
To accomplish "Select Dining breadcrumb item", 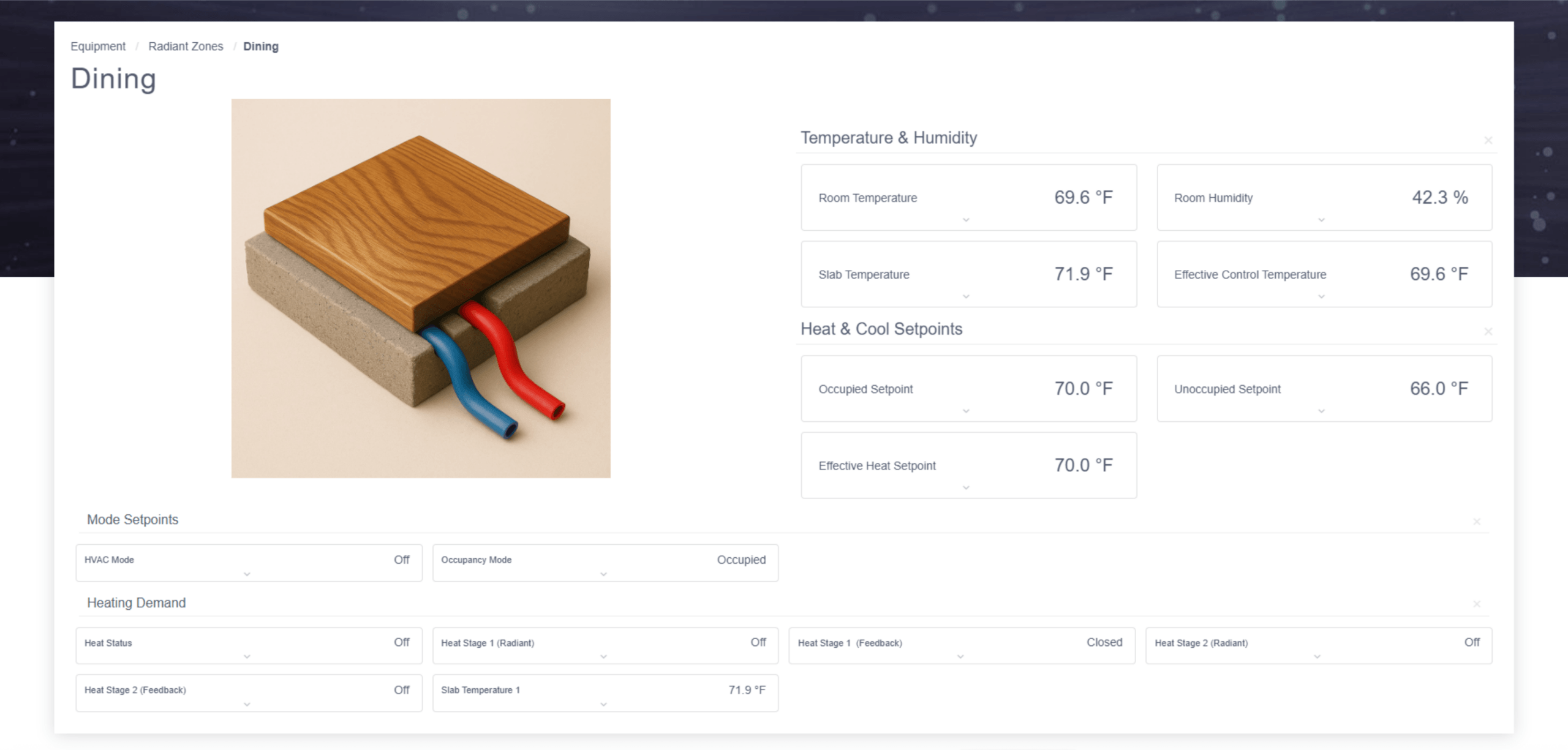I will tap(260, 47).
